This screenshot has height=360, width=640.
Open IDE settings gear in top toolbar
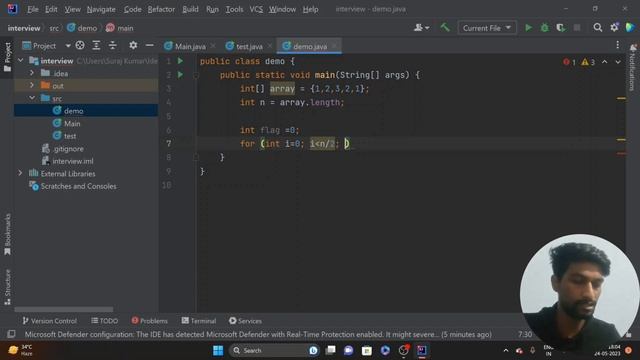(x=614, y=28)
